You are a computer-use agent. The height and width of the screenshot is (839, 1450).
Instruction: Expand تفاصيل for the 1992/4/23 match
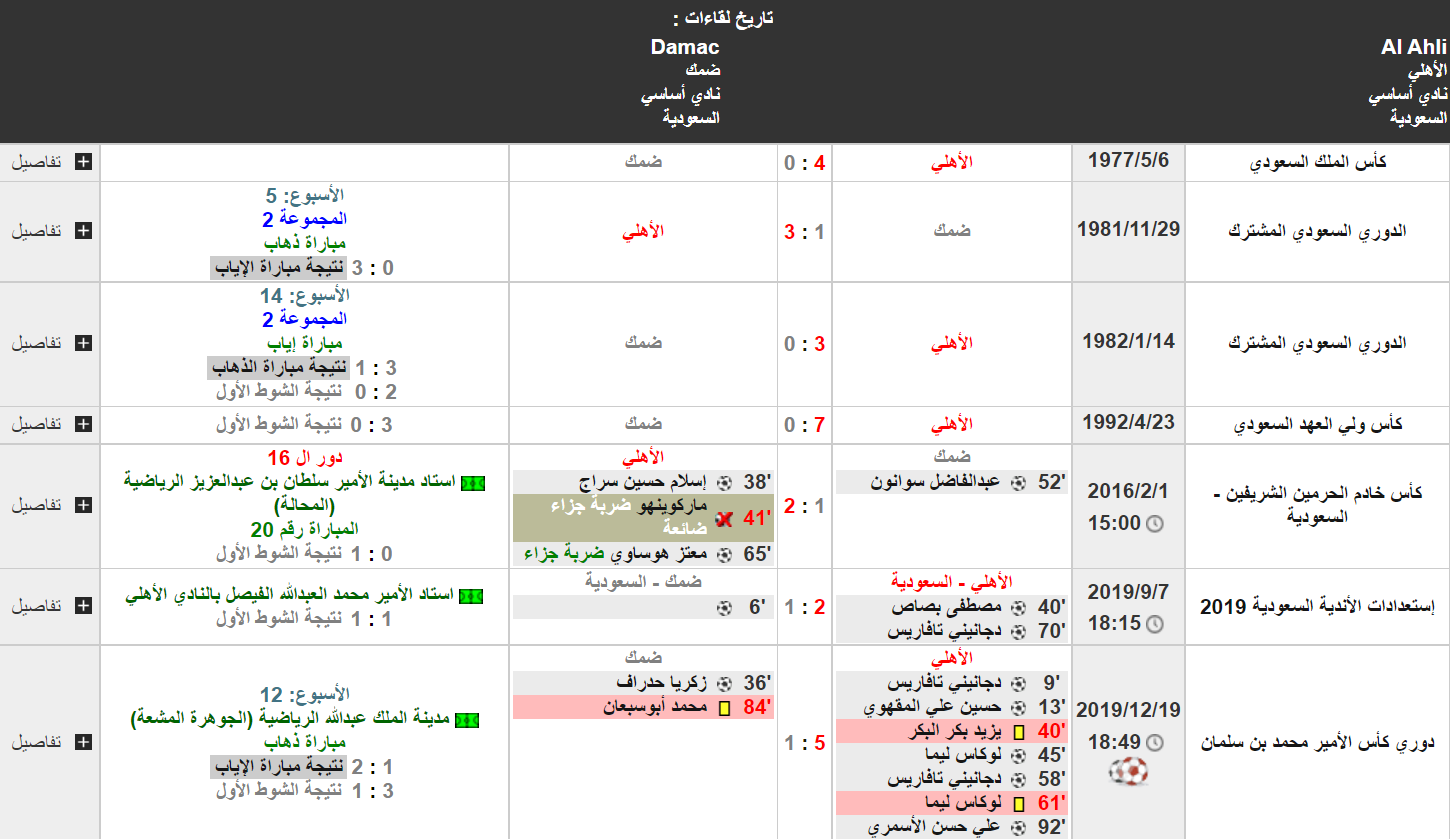[50, 425]
